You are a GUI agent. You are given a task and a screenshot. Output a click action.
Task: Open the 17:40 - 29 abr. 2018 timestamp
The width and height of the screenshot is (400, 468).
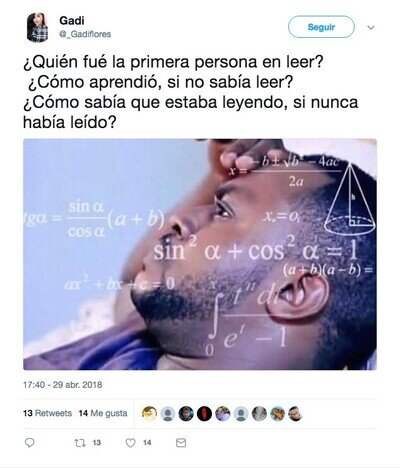click(63, 385)
